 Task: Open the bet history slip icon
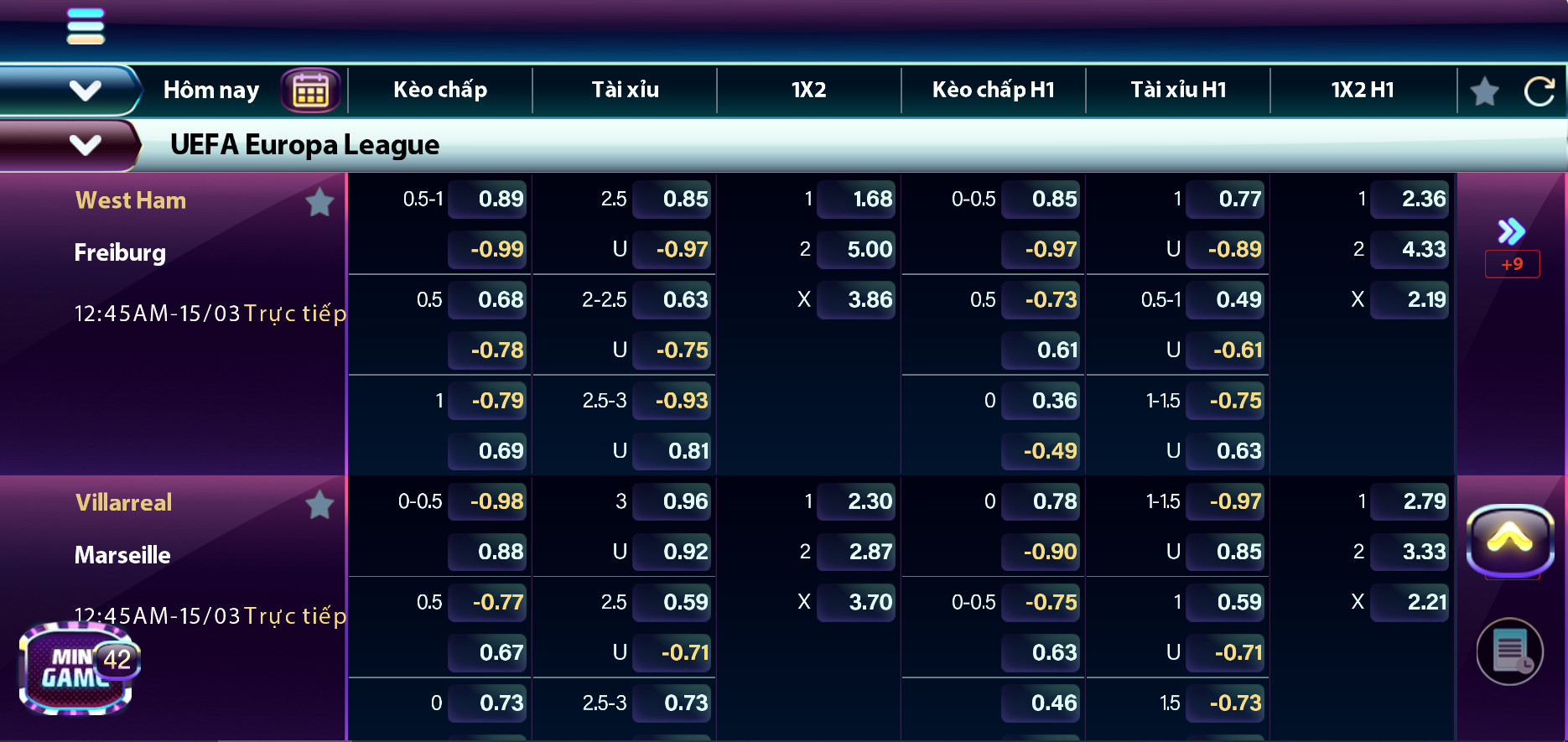(x=1509, y=651)
